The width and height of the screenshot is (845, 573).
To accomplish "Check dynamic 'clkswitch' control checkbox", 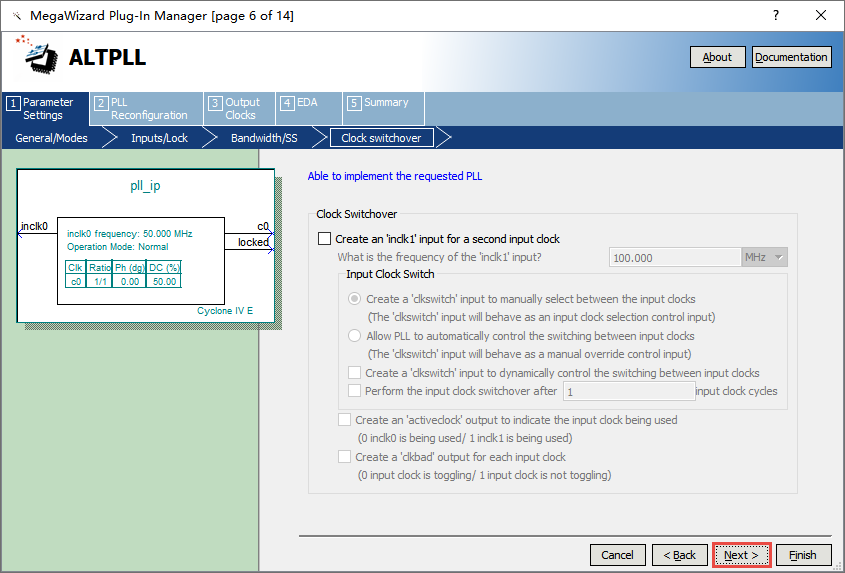I will 354,372.
